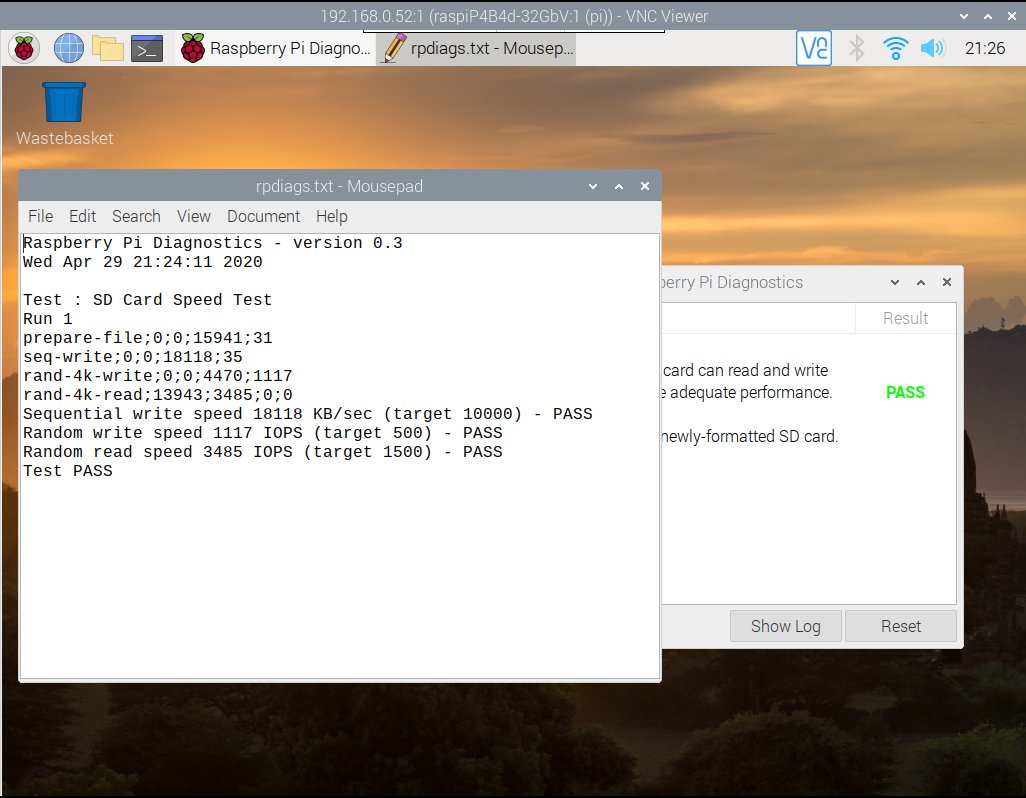The height and width of the screenshot is (798, 1026).
Task: Minimize the Raspberry Pi Diagnostics window
Action: (894, 282)
